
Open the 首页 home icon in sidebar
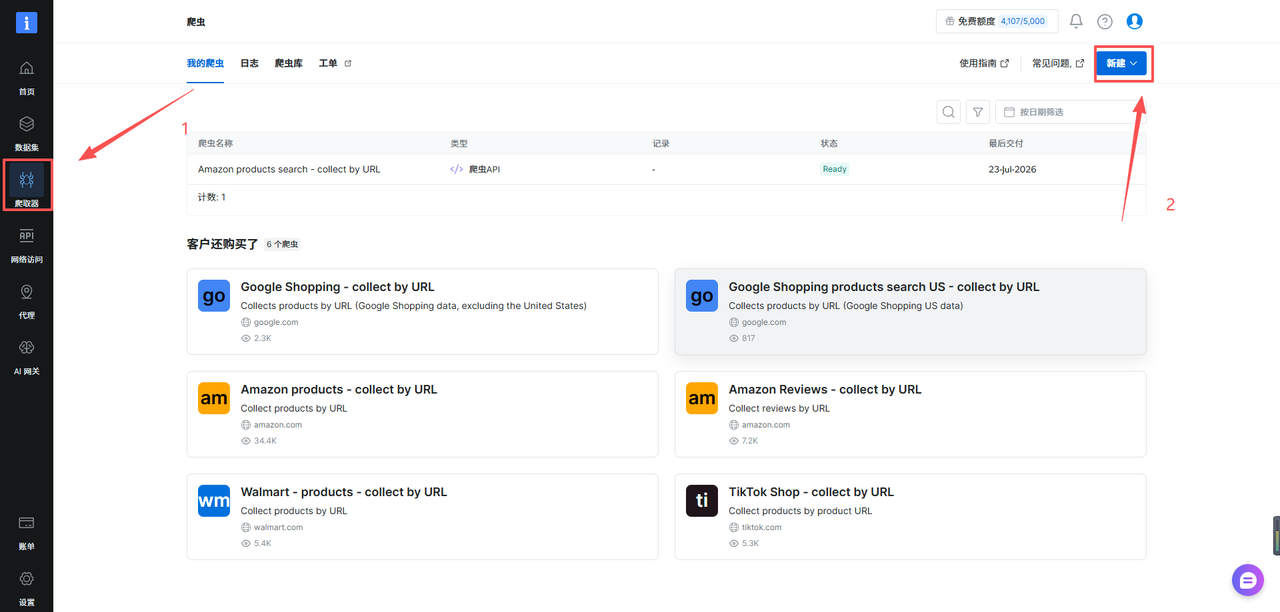[26, 68]
